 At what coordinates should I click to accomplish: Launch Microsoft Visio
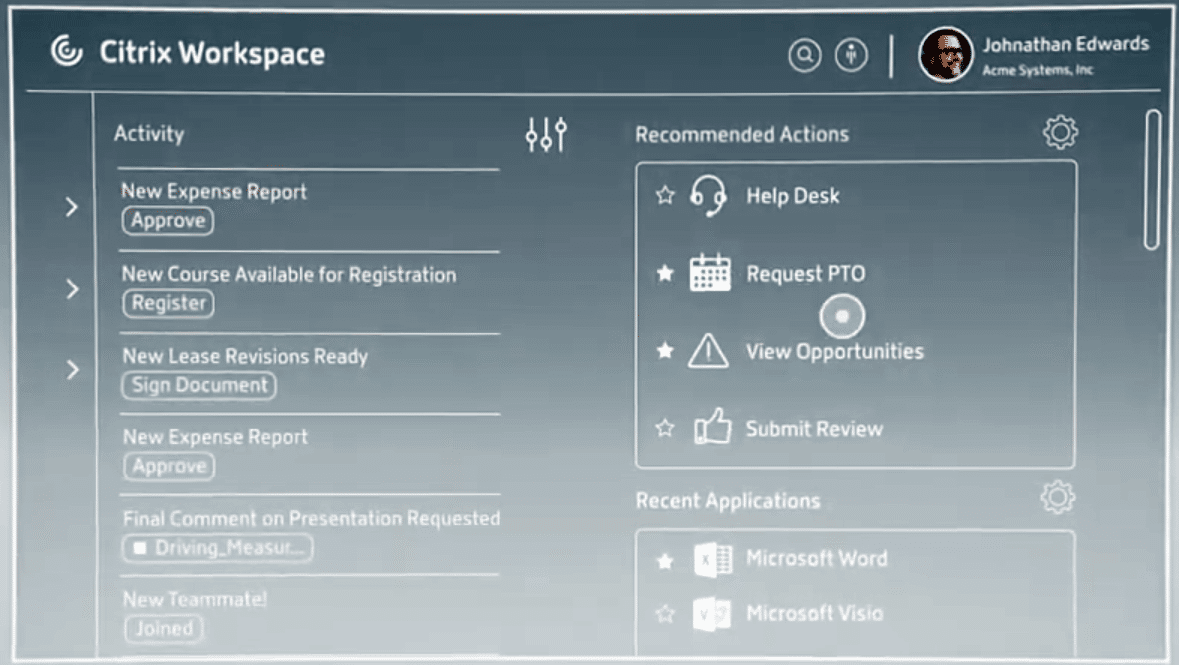click(x=814, y=614)
